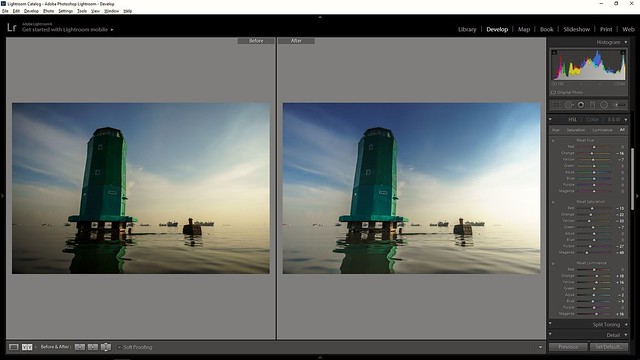Screen dimensions: 640x360
Task: Switch to the Book module
Action: [547, 29]
